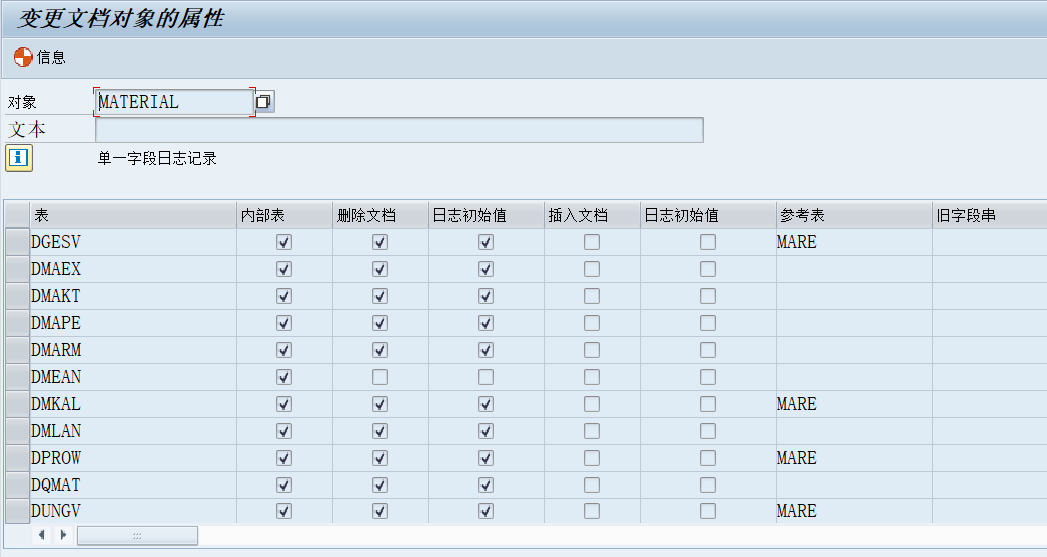This screenshot has height=557, width=1047.
Task: Select the horizontal scrollbar thumb below the table
Action: coord(137,535)
